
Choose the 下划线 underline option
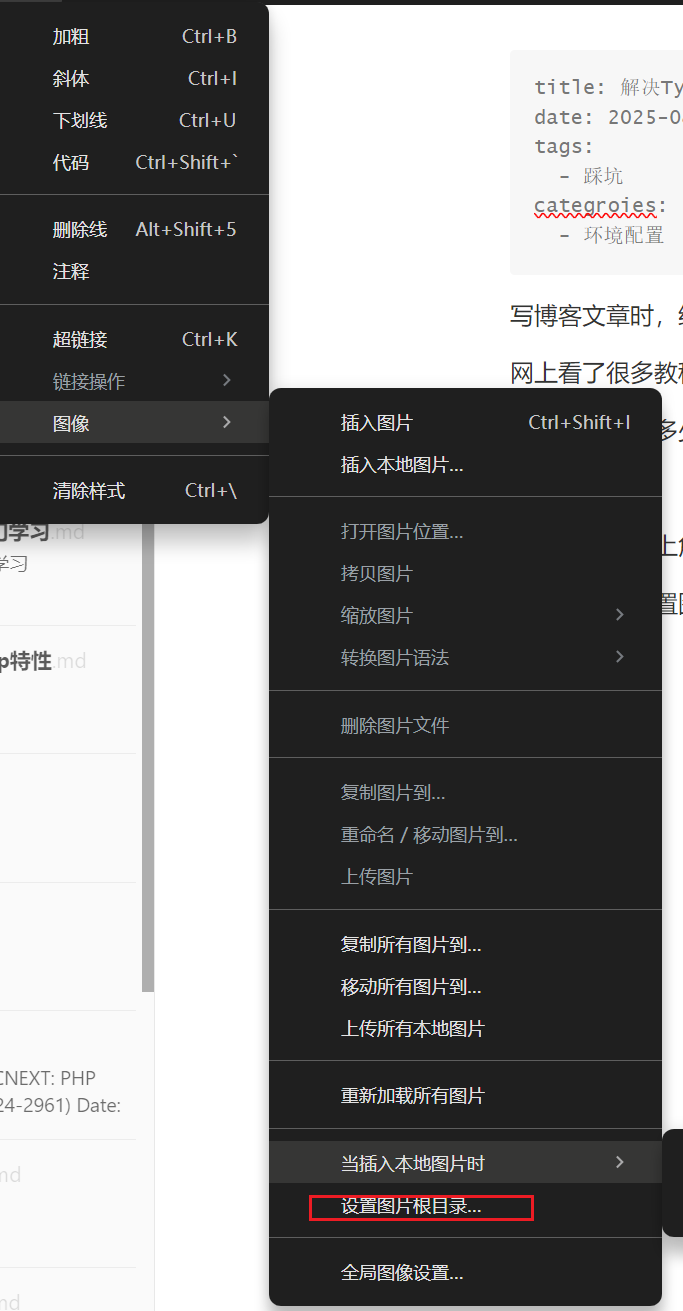tap(80, 121)
